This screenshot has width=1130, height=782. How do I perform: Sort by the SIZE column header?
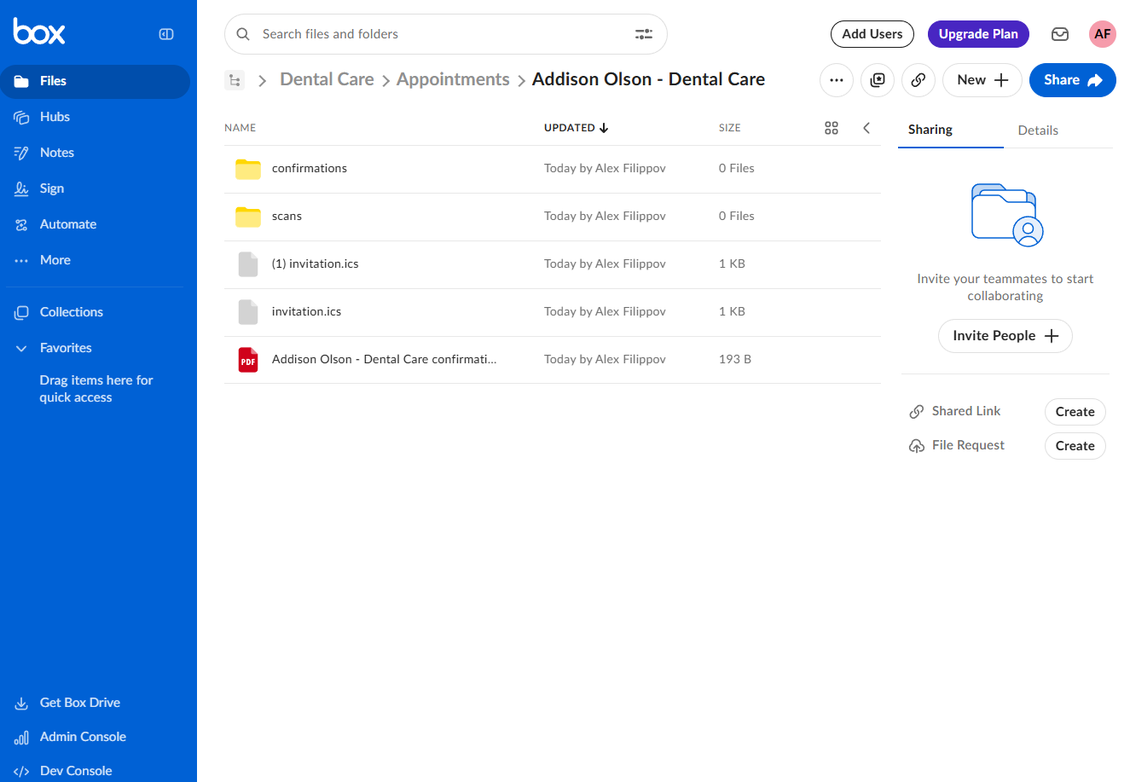click(x=729, y=128)
